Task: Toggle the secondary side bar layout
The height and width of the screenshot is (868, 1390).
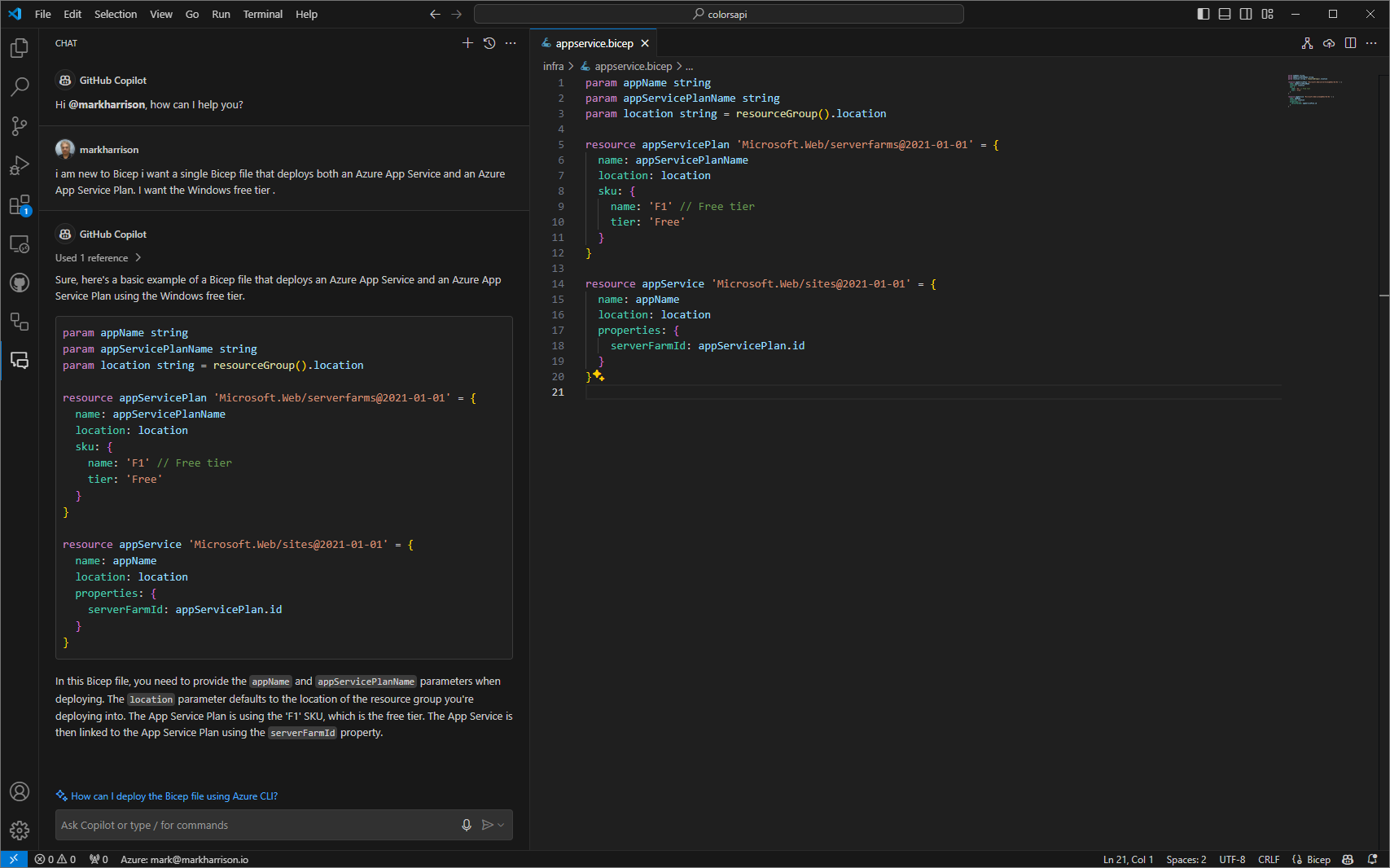Action: [x=1246, y=14]
